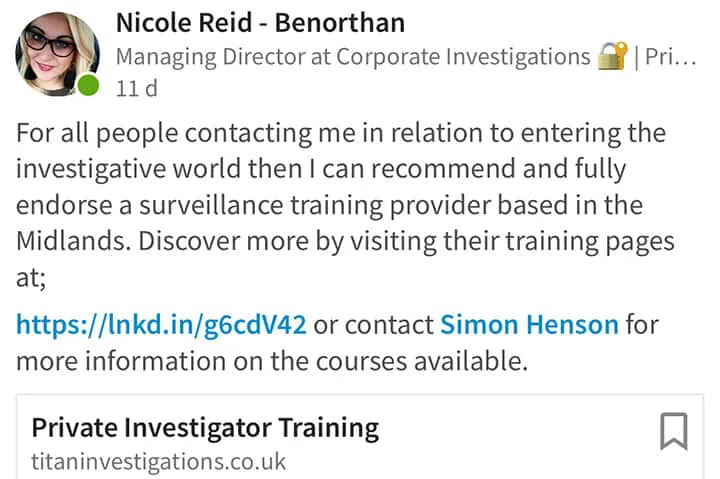Open the lnkd.in/g6cdV42 link
720x479 pixels.
[x=161, y=324]
